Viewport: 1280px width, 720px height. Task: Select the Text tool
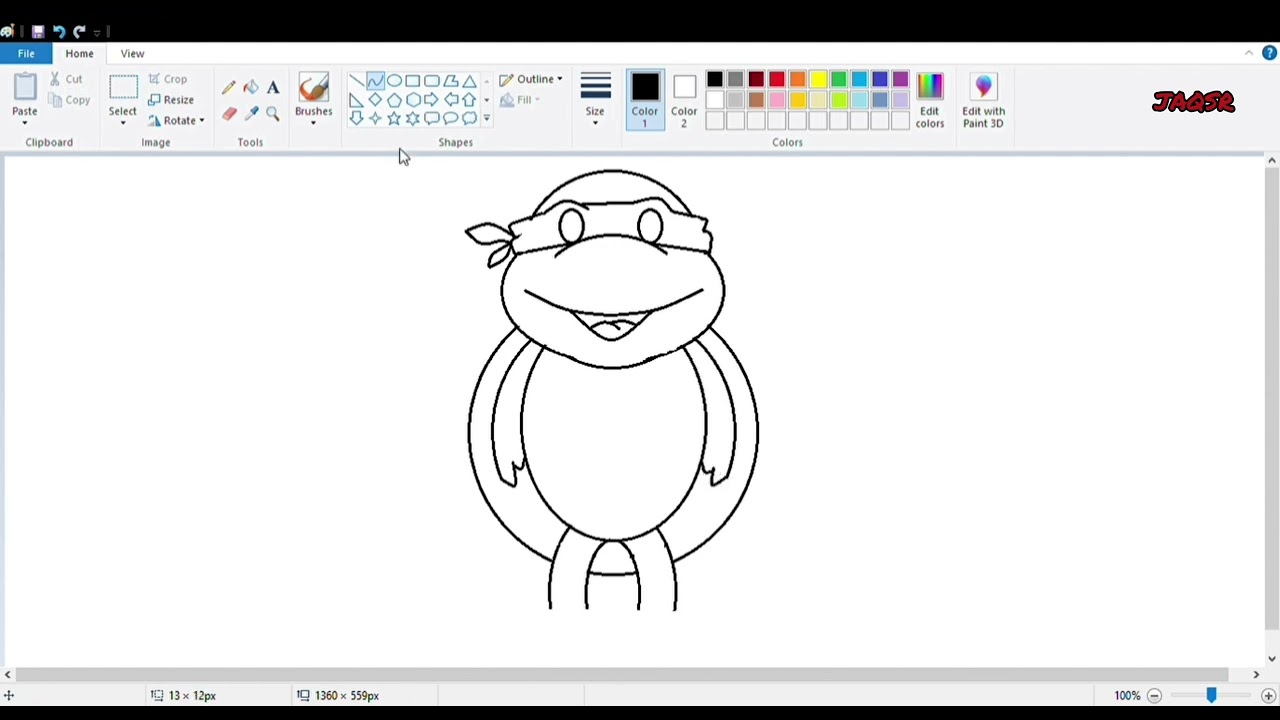click(273, 88)
